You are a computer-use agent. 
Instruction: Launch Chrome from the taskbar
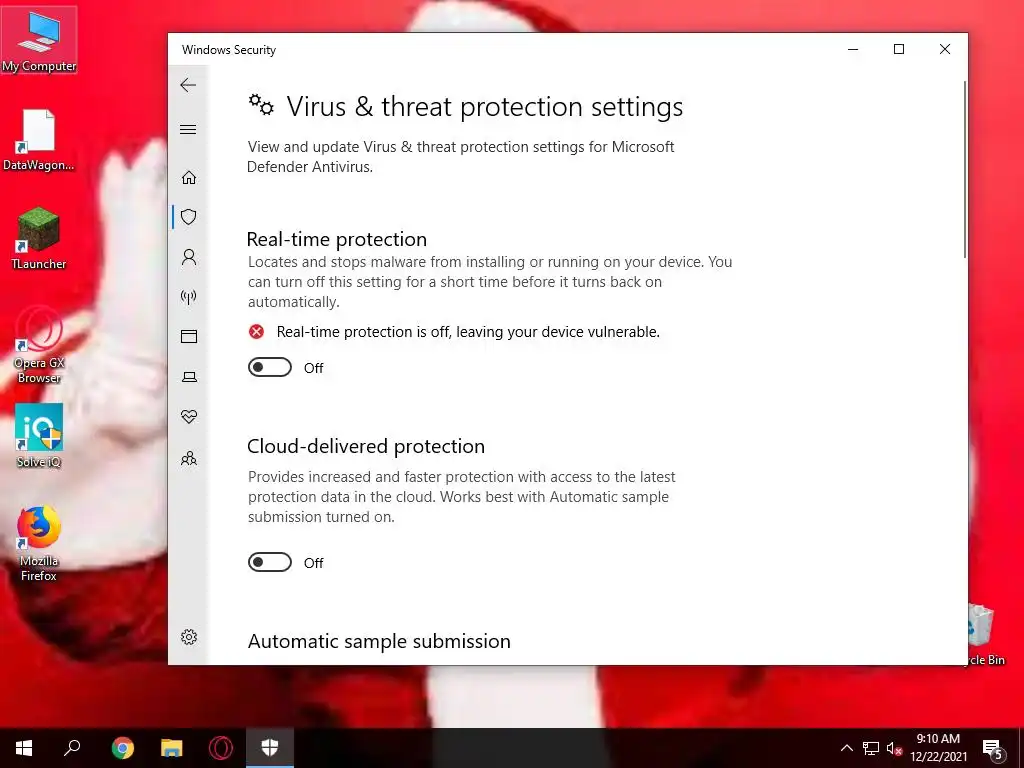[x=122, y=748]
